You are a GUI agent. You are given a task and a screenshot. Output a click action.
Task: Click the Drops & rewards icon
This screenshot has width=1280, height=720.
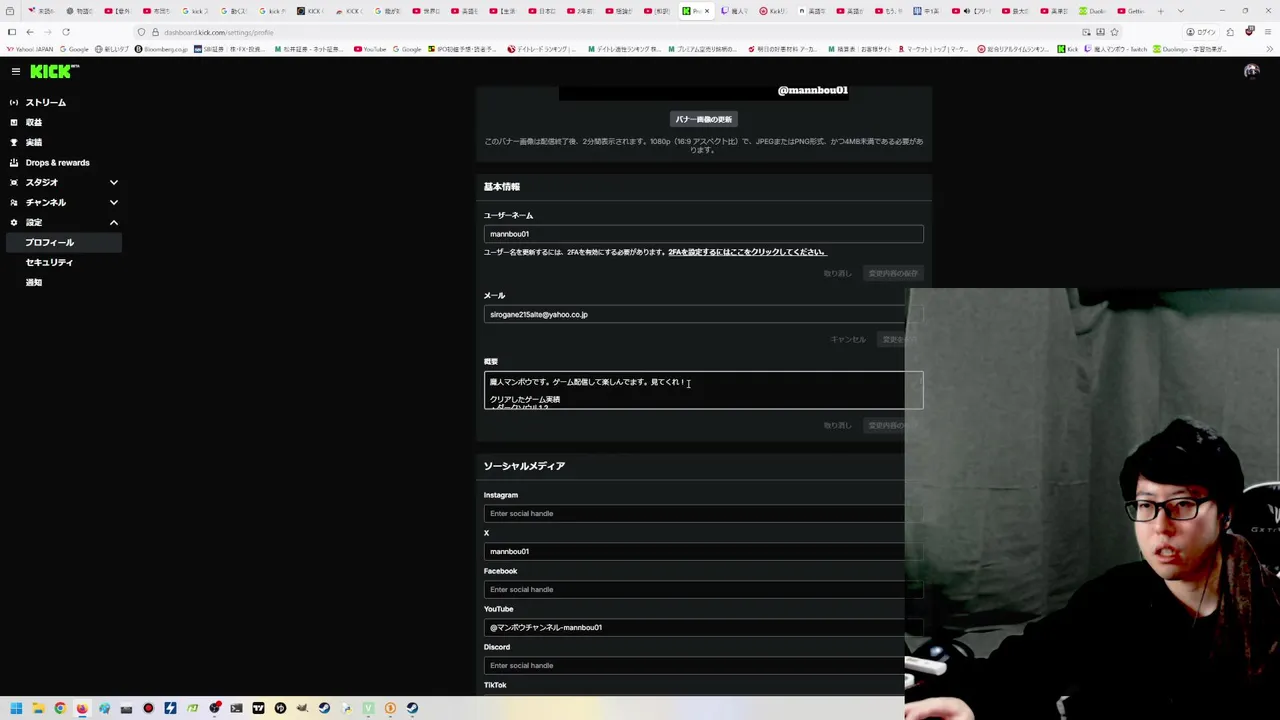14,162
